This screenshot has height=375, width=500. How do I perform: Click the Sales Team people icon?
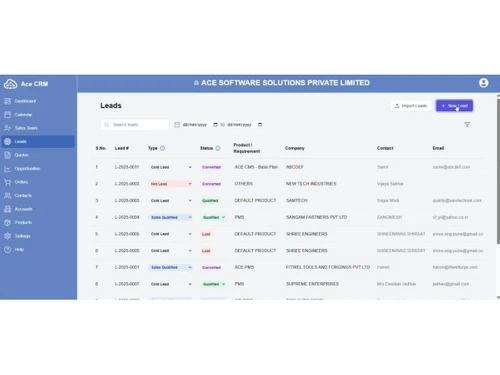point(7,128)
